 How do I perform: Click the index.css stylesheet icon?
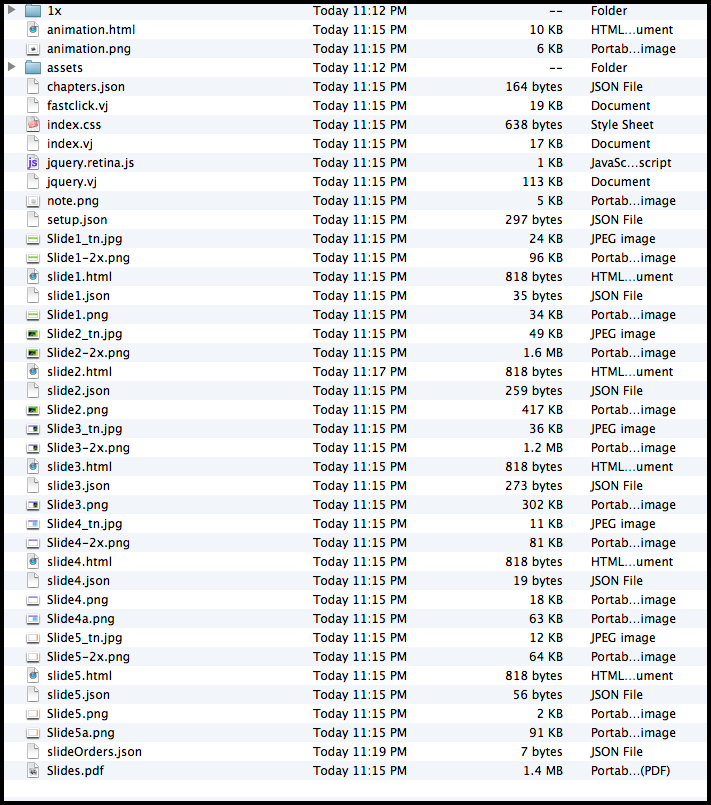coord(33,124)
